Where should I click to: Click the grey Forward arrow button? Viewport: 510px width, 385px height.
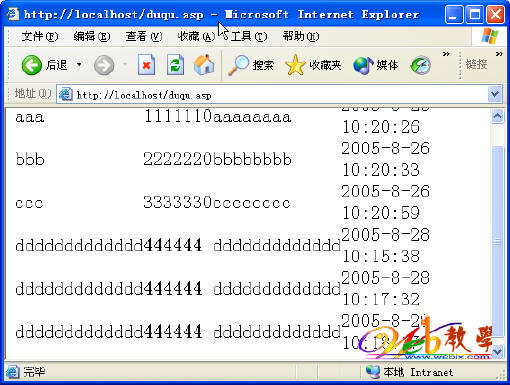(x=104, y=65)
